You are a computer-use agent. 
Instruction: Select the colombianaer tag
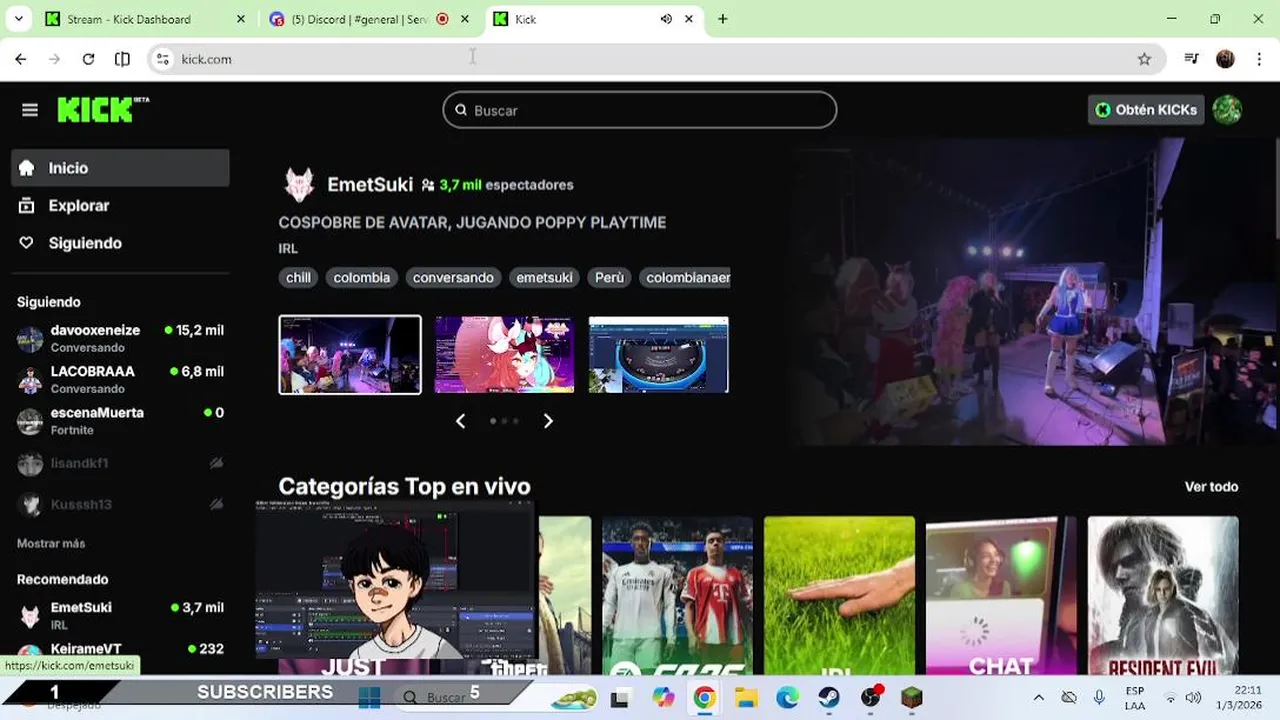pos(685,278)
